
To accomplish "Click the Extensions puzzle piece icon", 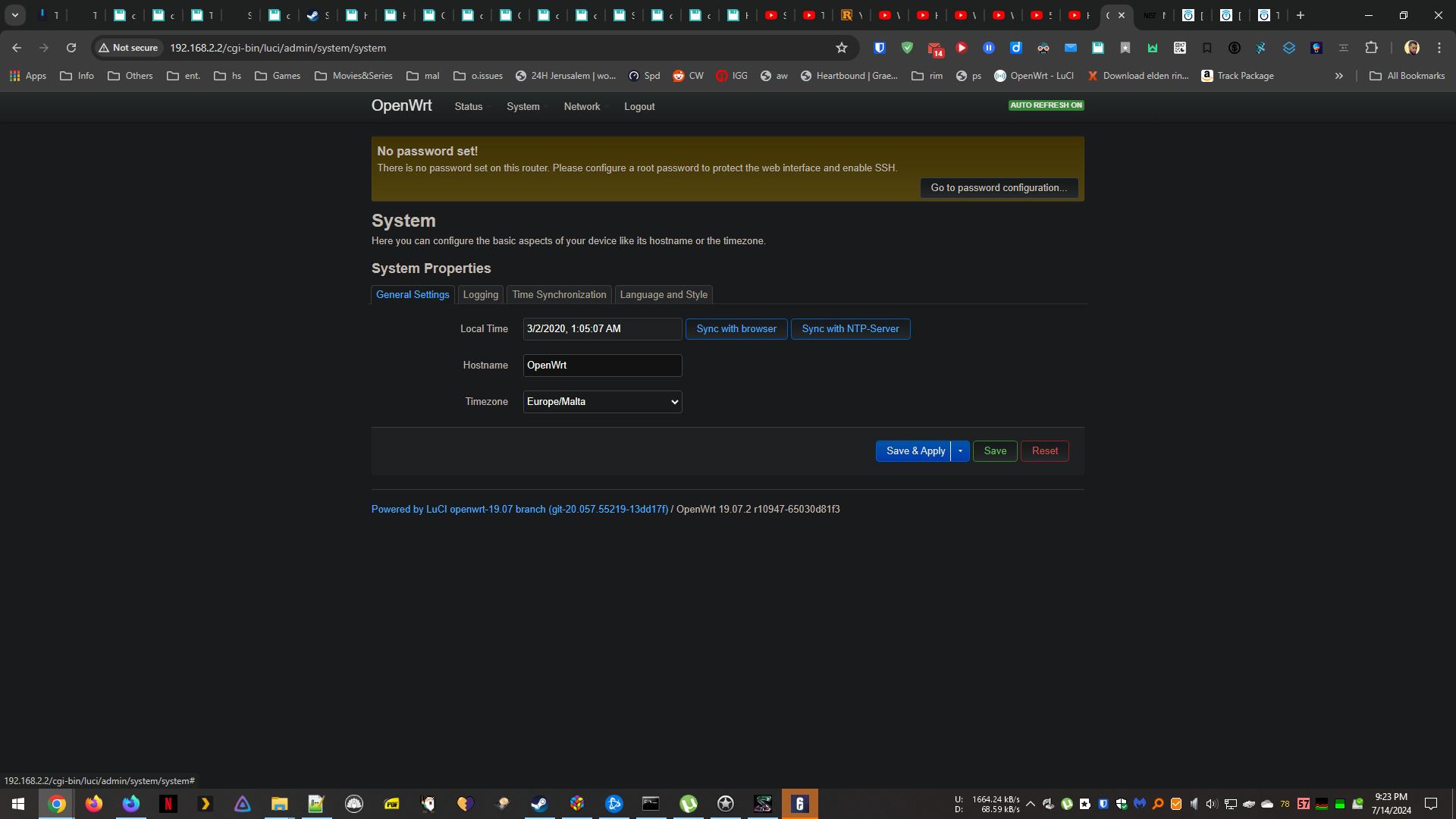I will pos(1371,48).
